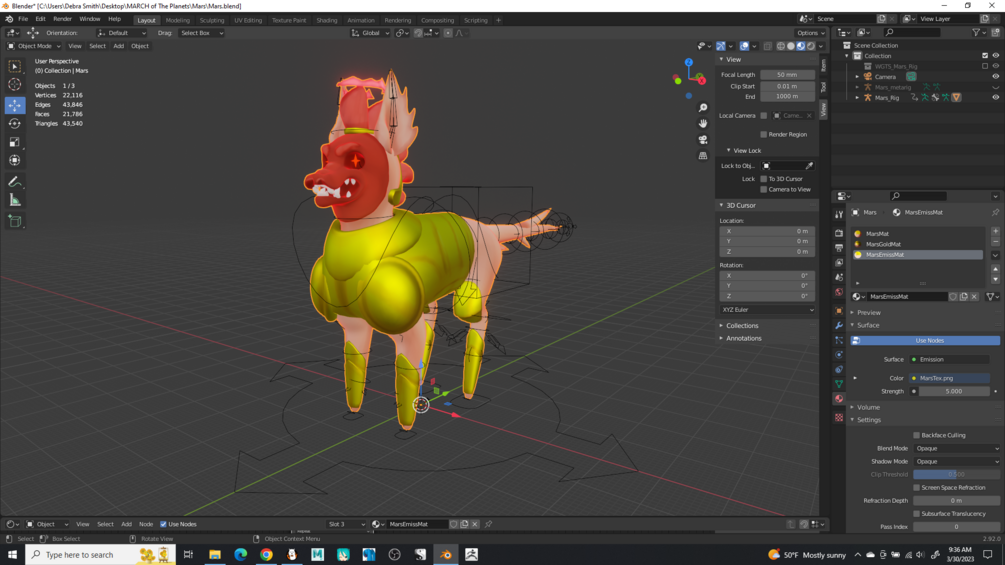Hide Camera using its outliner eye icon
The image size is (1005, 565).
(995, 76)
